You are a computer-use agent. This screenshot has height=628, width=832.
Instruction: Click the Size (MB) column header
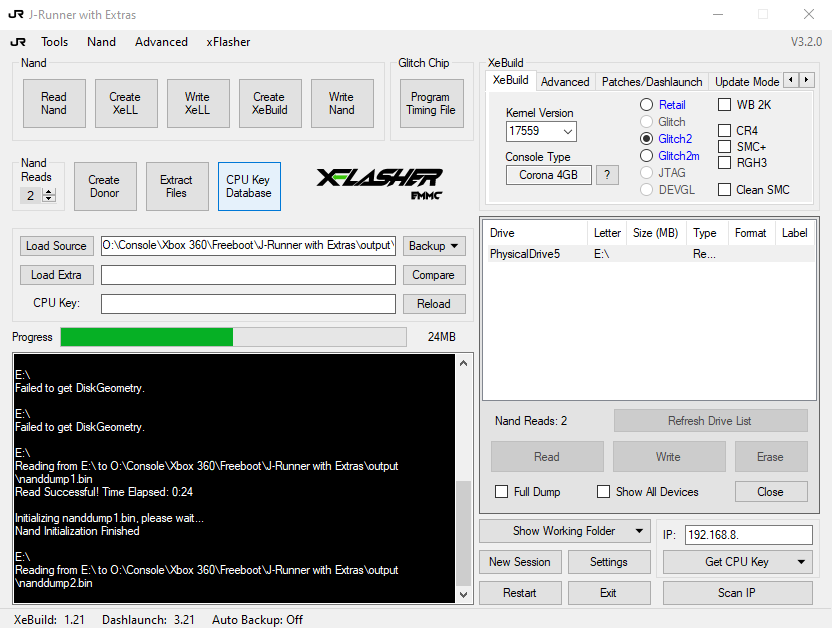pyautogui.click(x=657, y=233)
